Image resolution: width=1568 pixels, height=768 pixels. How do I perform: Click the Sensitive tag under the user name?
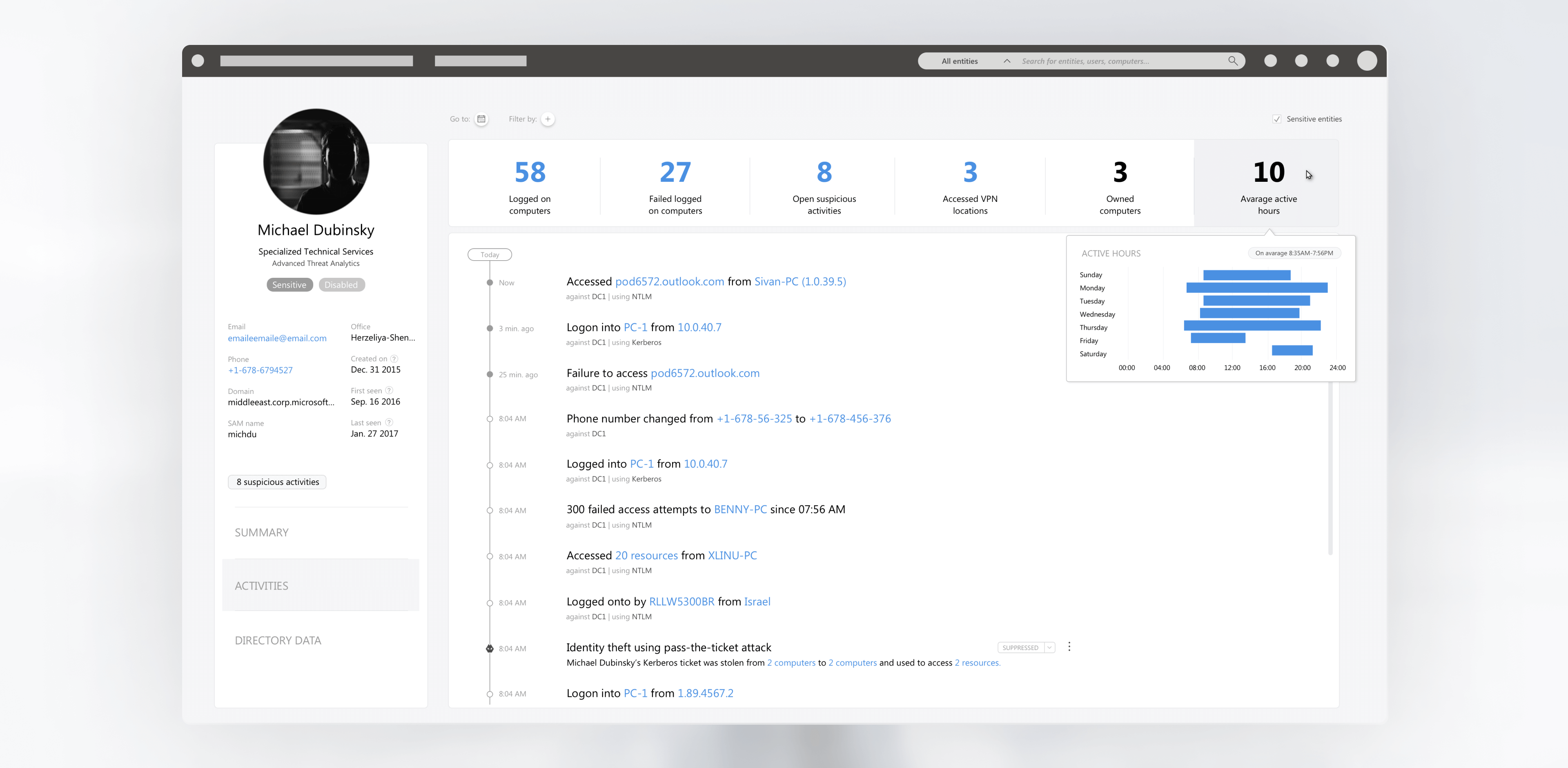[289, 284]
